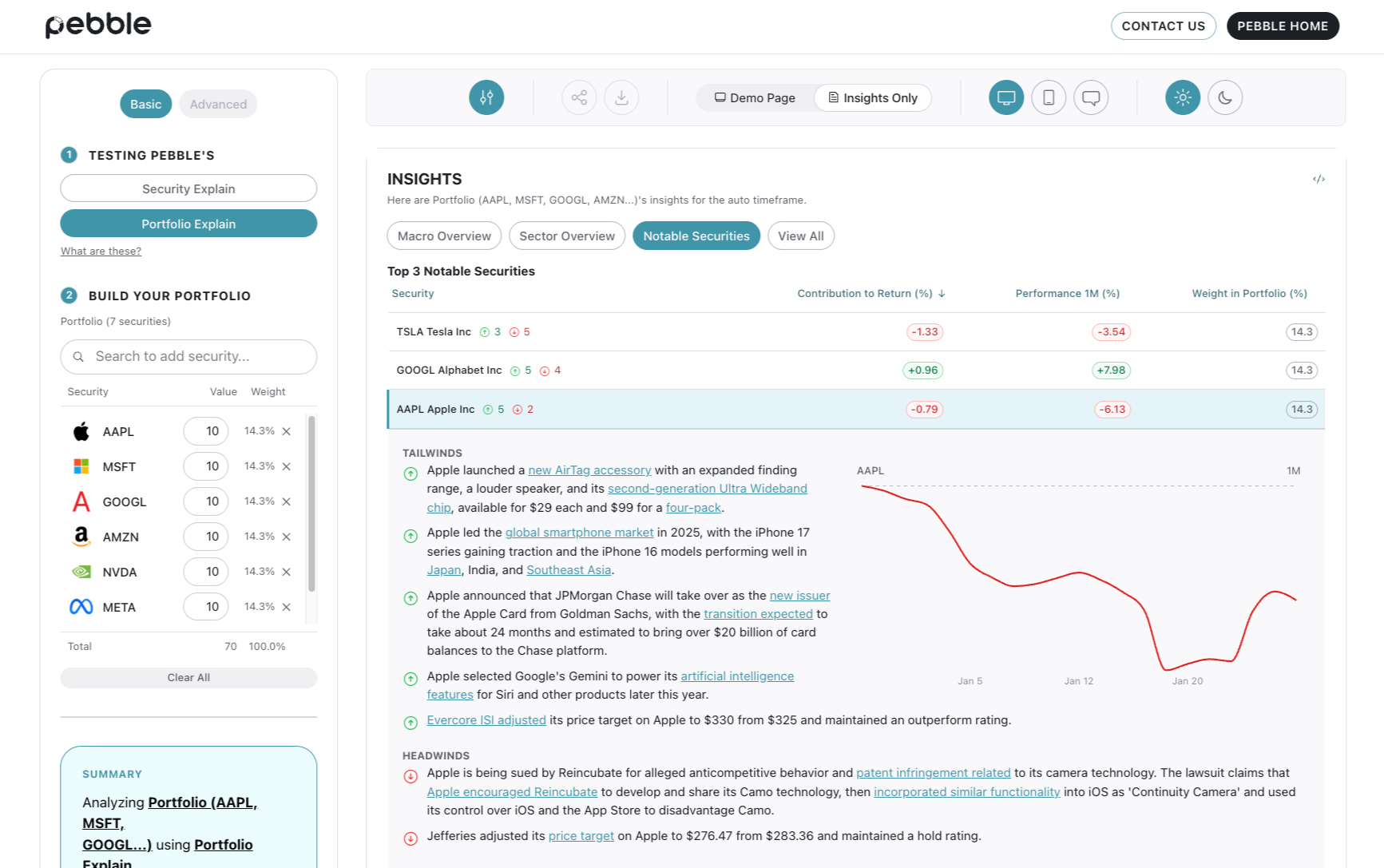Open the 'What are these?' link

(x=101, y=251)
